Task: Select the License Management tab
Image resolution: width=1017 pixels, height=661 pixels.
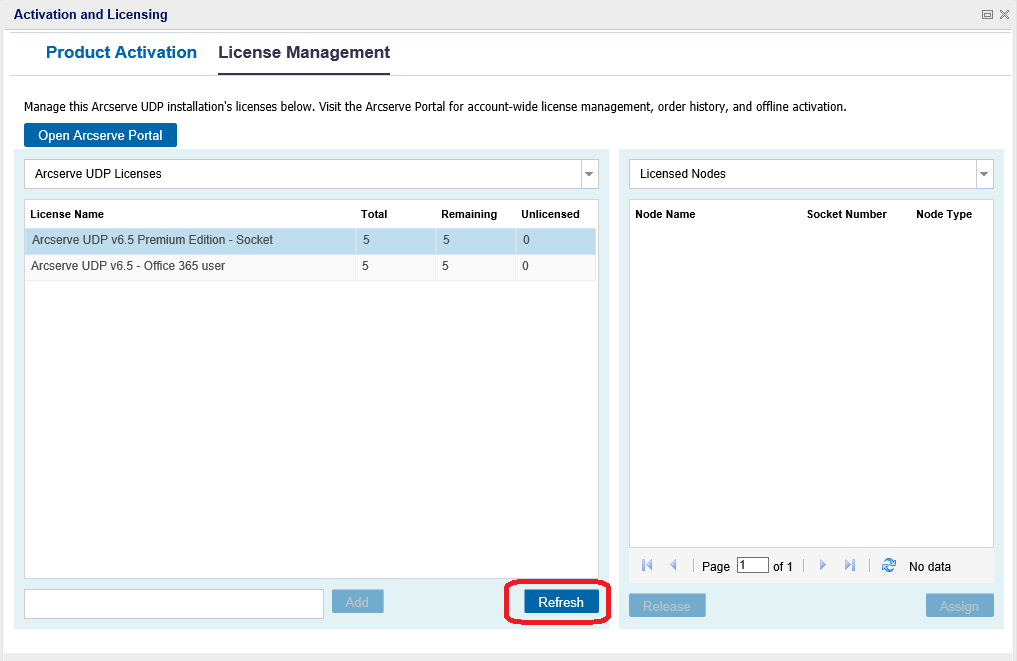Action: pyautogui.click(x=304, y=53)
